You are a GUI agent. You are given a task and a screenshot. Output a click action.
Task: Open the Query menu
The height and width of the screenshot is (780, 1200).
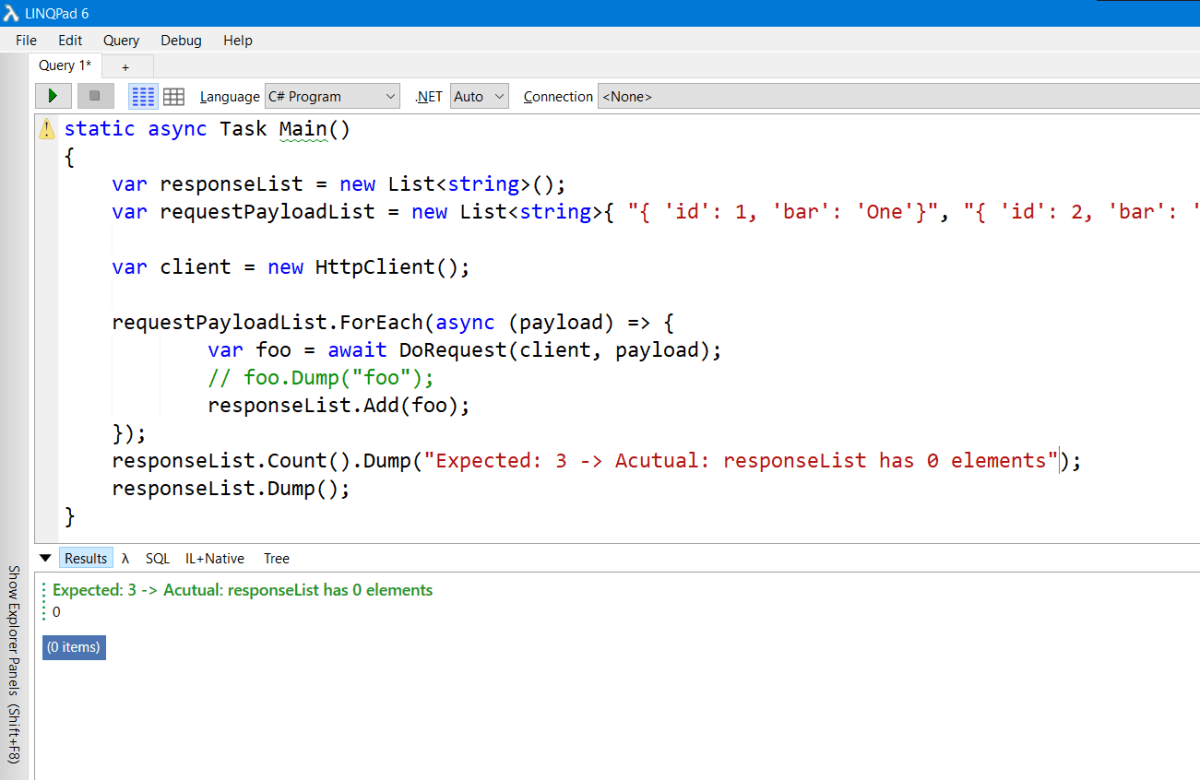pos(121,40)
